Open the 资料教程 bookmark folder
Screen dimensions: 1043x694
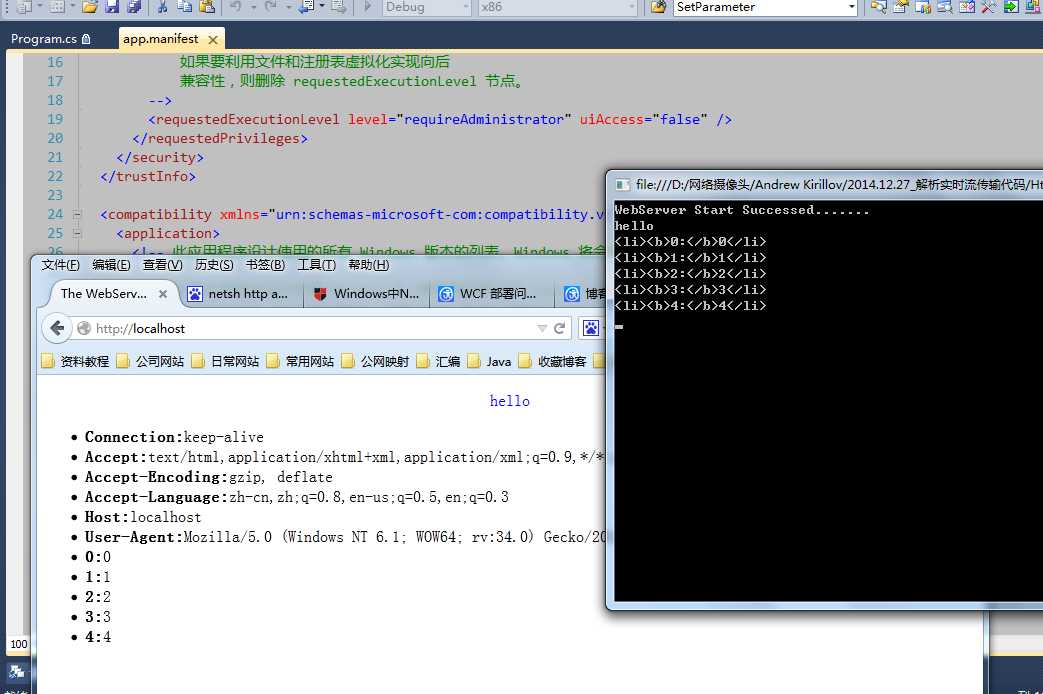click(x=76, y=361)
